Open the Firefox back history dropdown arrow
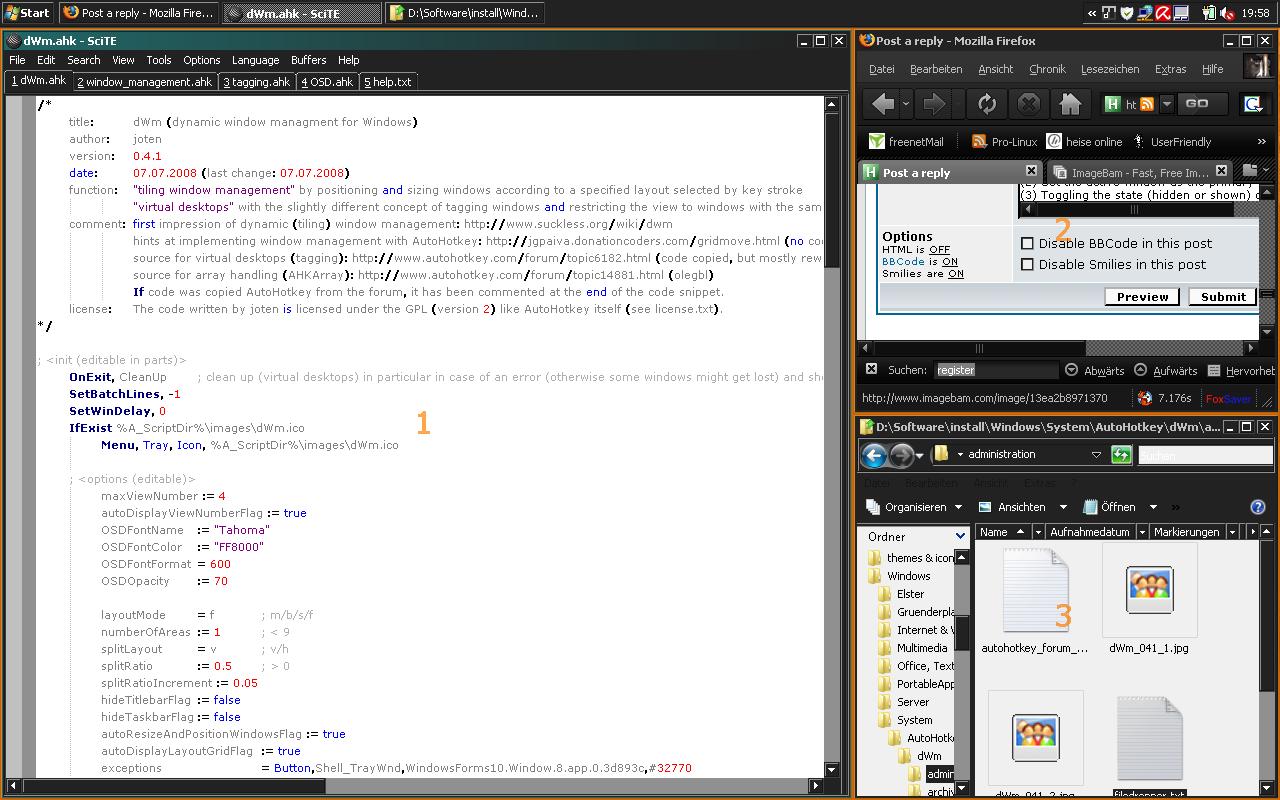 (x=906, y=104)
